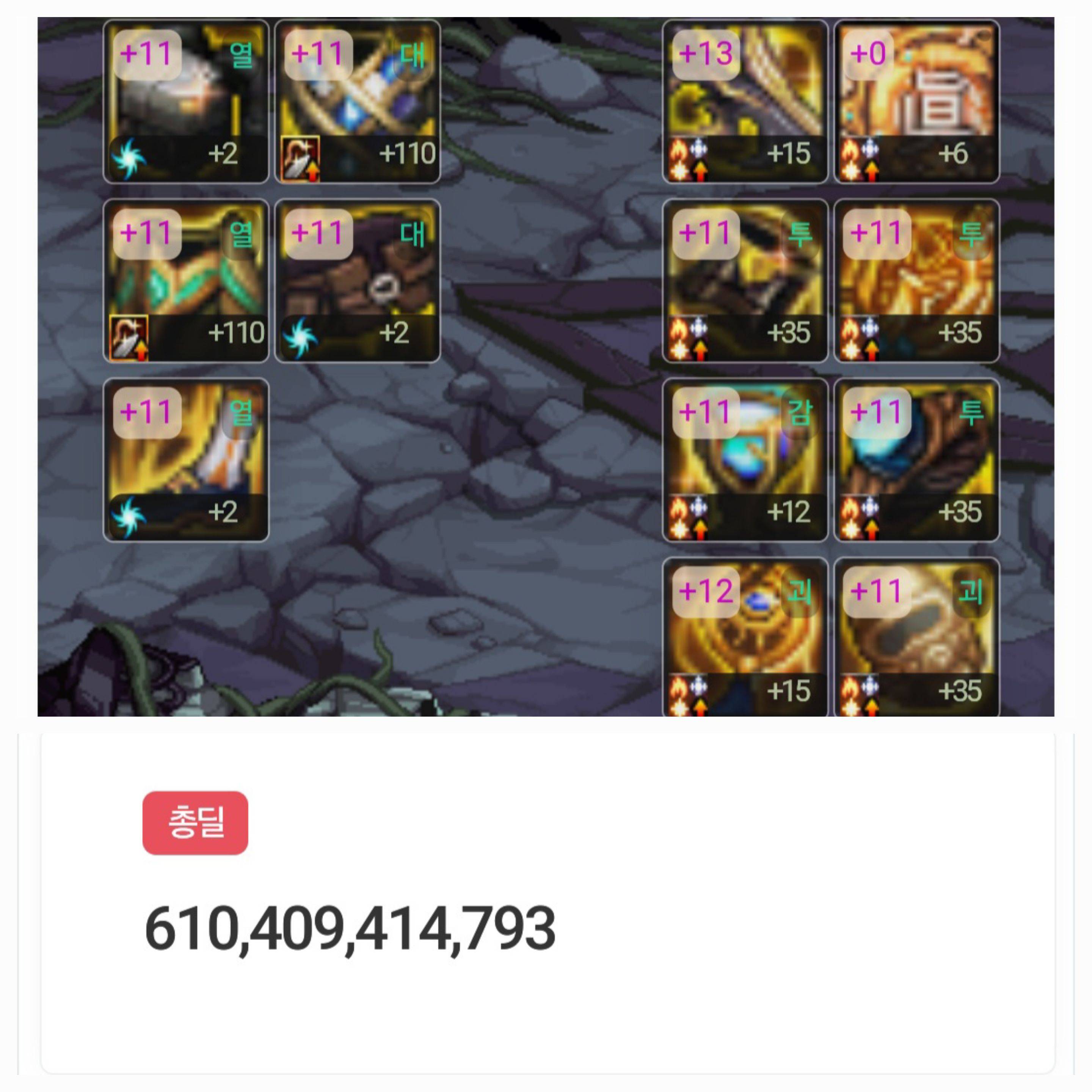Choose the +11 brown leather boots slot

[357, 281]
